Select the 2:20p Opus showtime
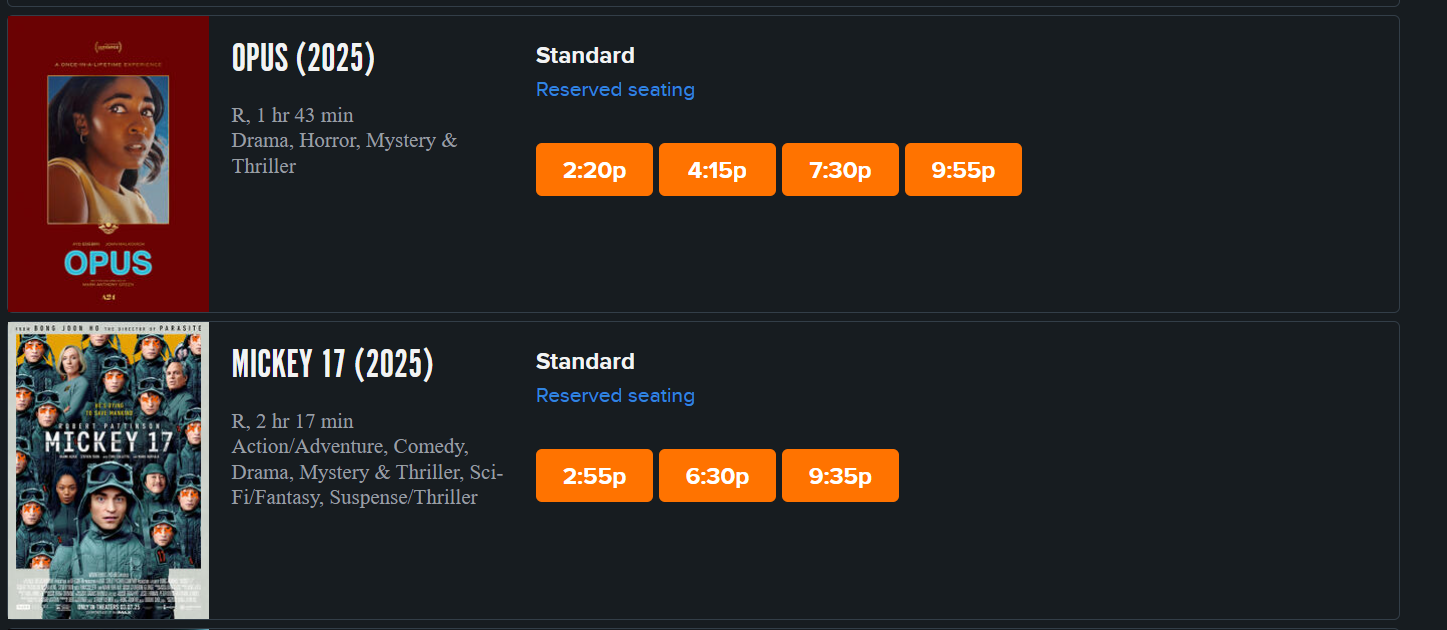The height and width of the screenshot is (630, 1447). pos(594,170)
